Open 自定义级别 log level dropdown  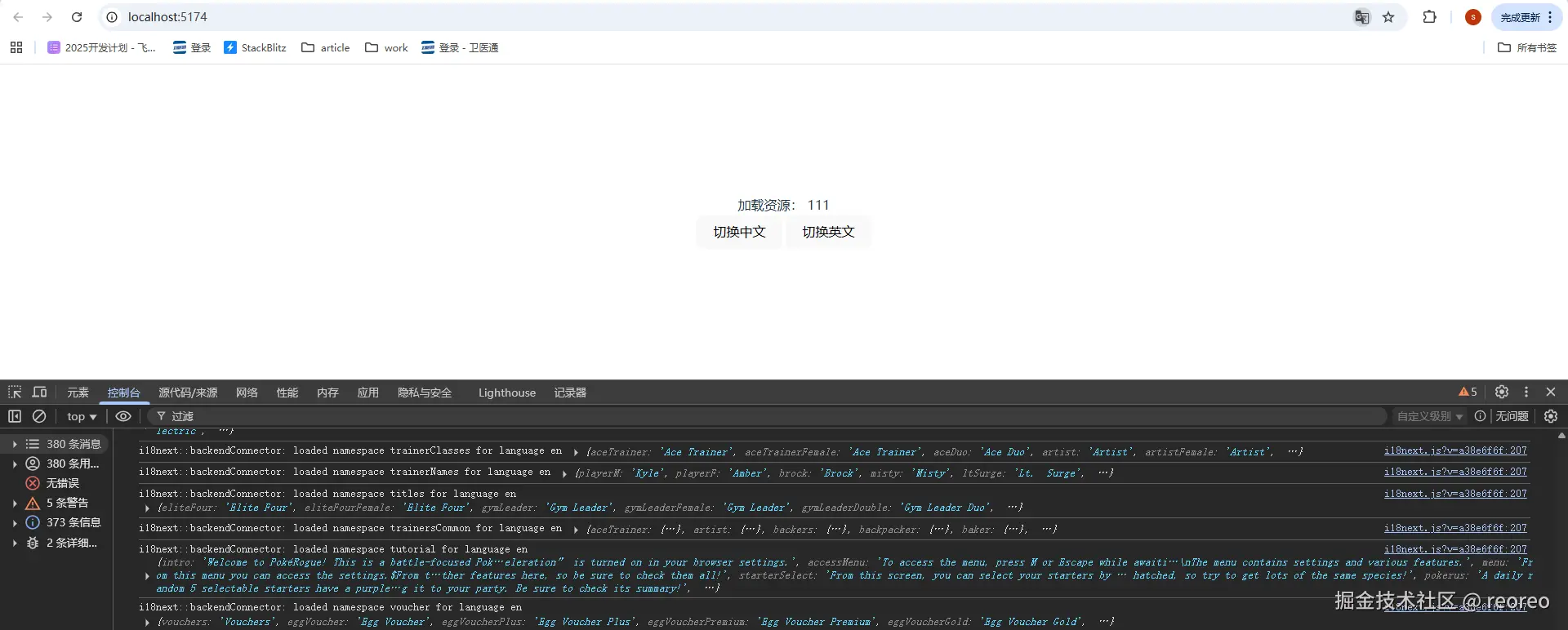click(1430, 416)
